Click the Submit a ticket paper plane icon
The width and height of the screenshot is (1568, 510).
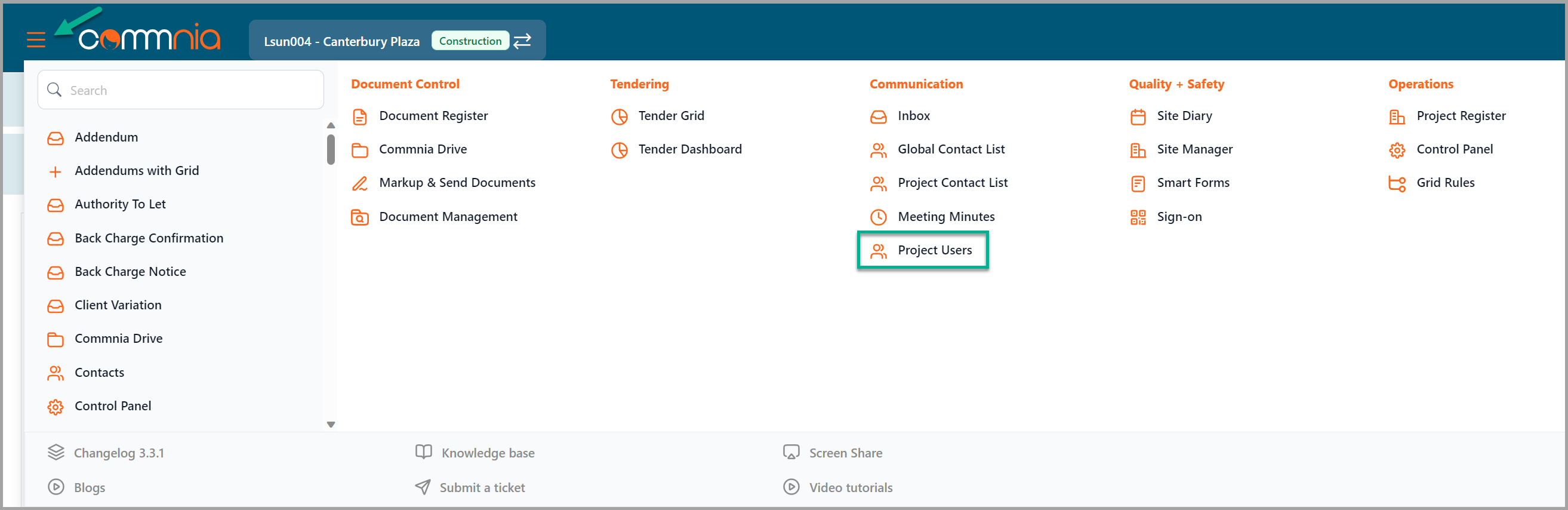423,487
